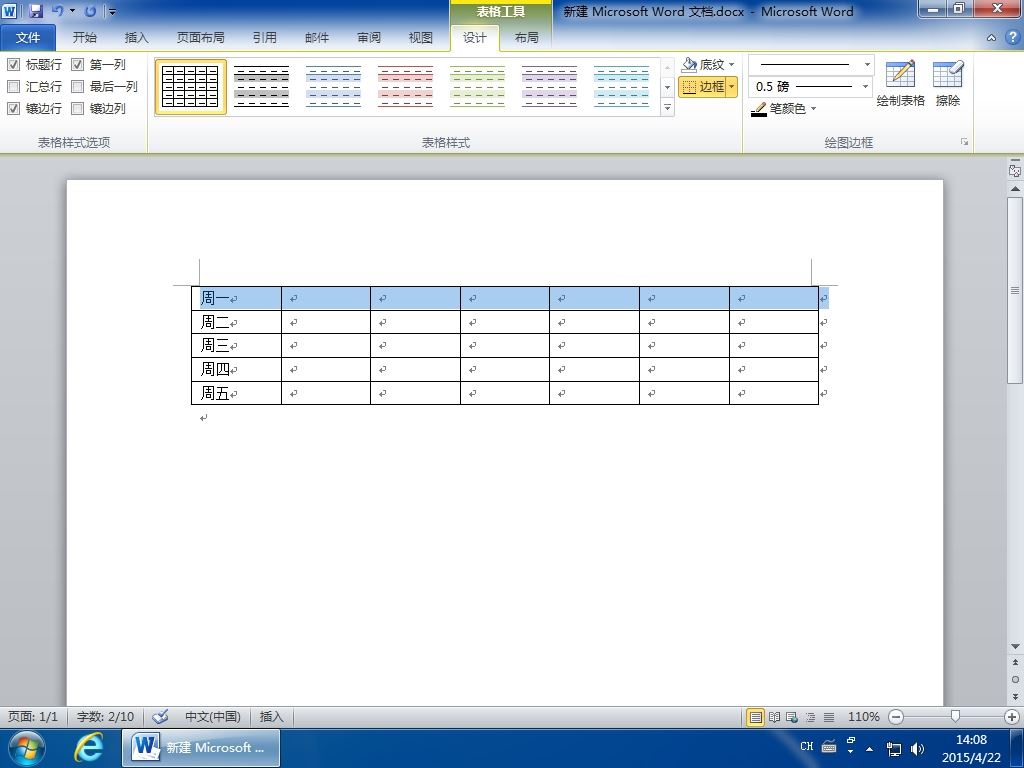
Task: Move table styles gallery down one row
Action: click(667, 87)
